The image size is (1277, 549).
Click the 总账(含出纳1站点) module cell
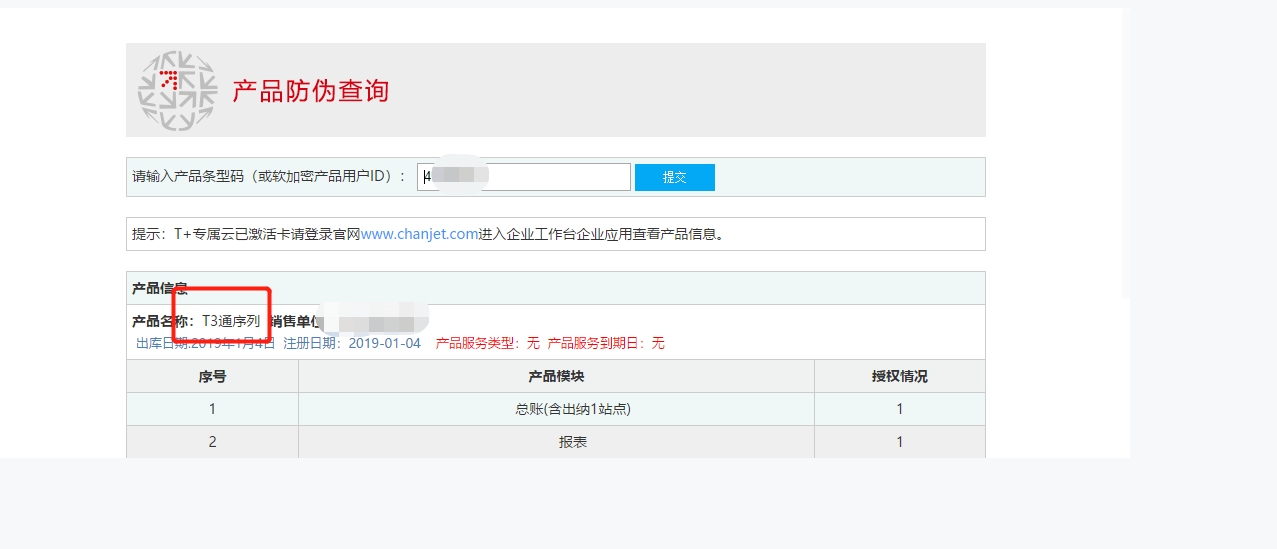coord(556,409)
